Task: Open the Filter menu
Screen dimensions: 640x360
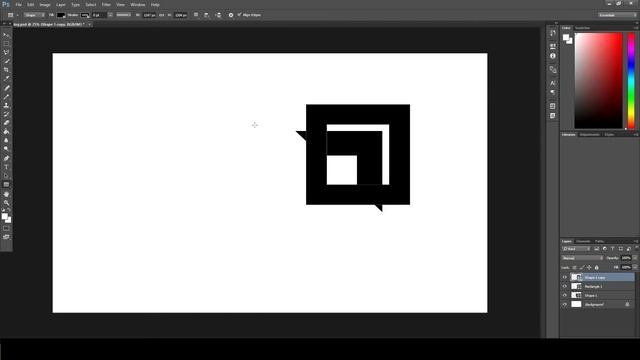Action: [x=106, y=4]
